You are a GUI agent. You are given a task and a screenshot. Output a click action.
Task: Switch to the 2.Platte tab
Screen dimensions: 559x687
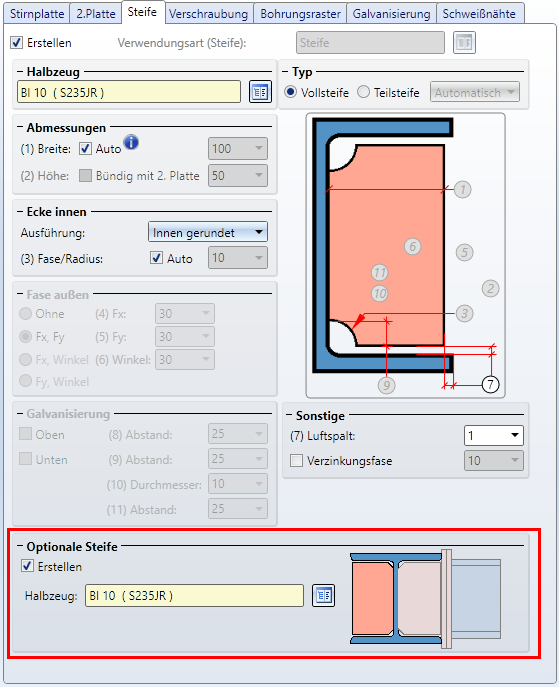96,14
